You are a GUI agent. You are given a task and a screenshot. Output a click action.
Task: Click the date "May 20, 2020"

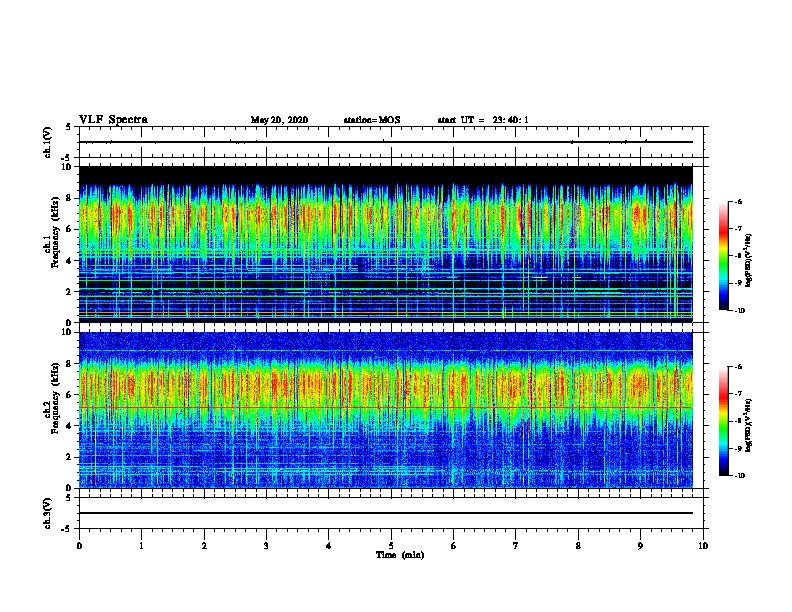(x=279, y=120)
